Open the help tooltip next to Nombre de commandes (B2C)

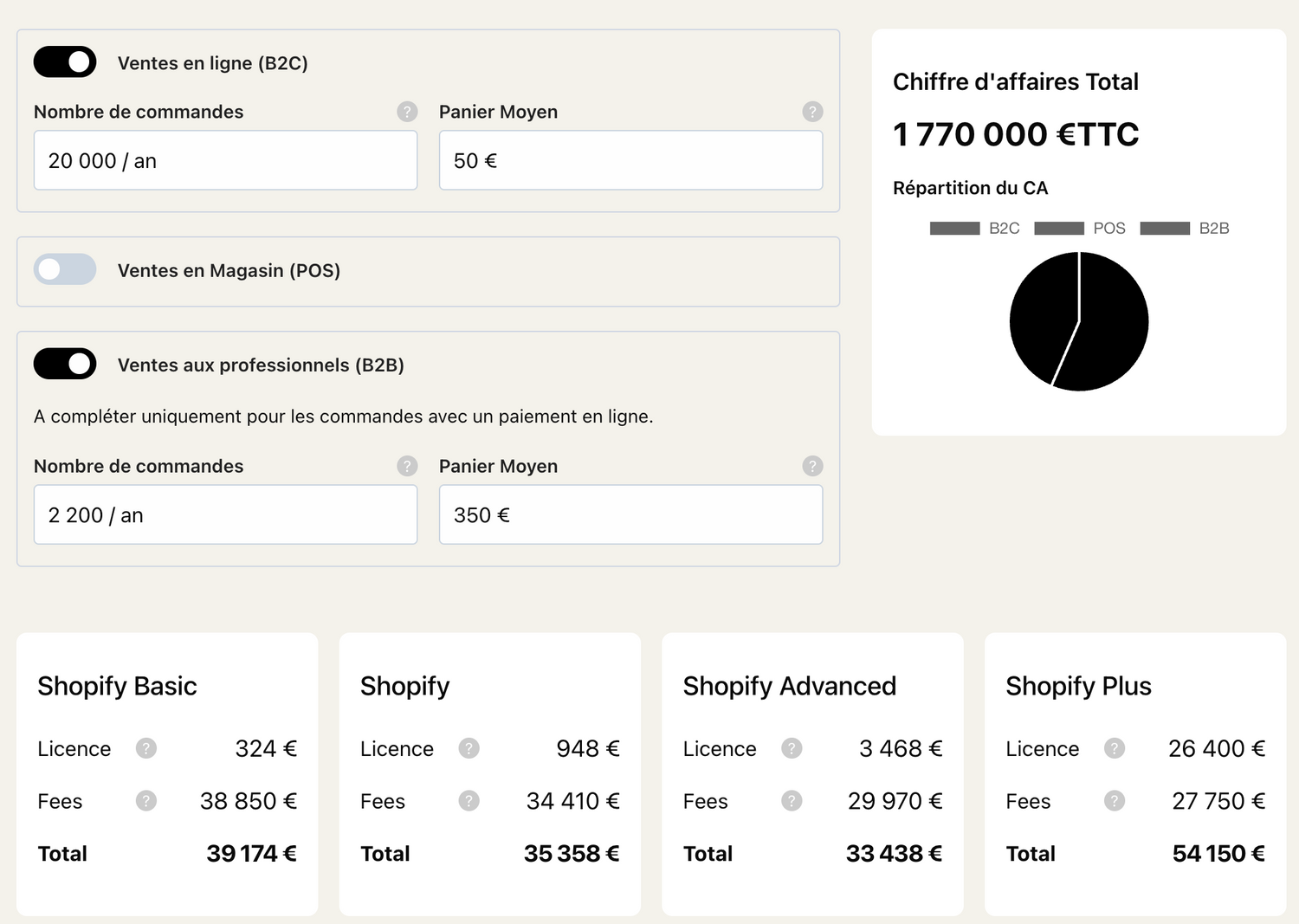coord(406,112)
